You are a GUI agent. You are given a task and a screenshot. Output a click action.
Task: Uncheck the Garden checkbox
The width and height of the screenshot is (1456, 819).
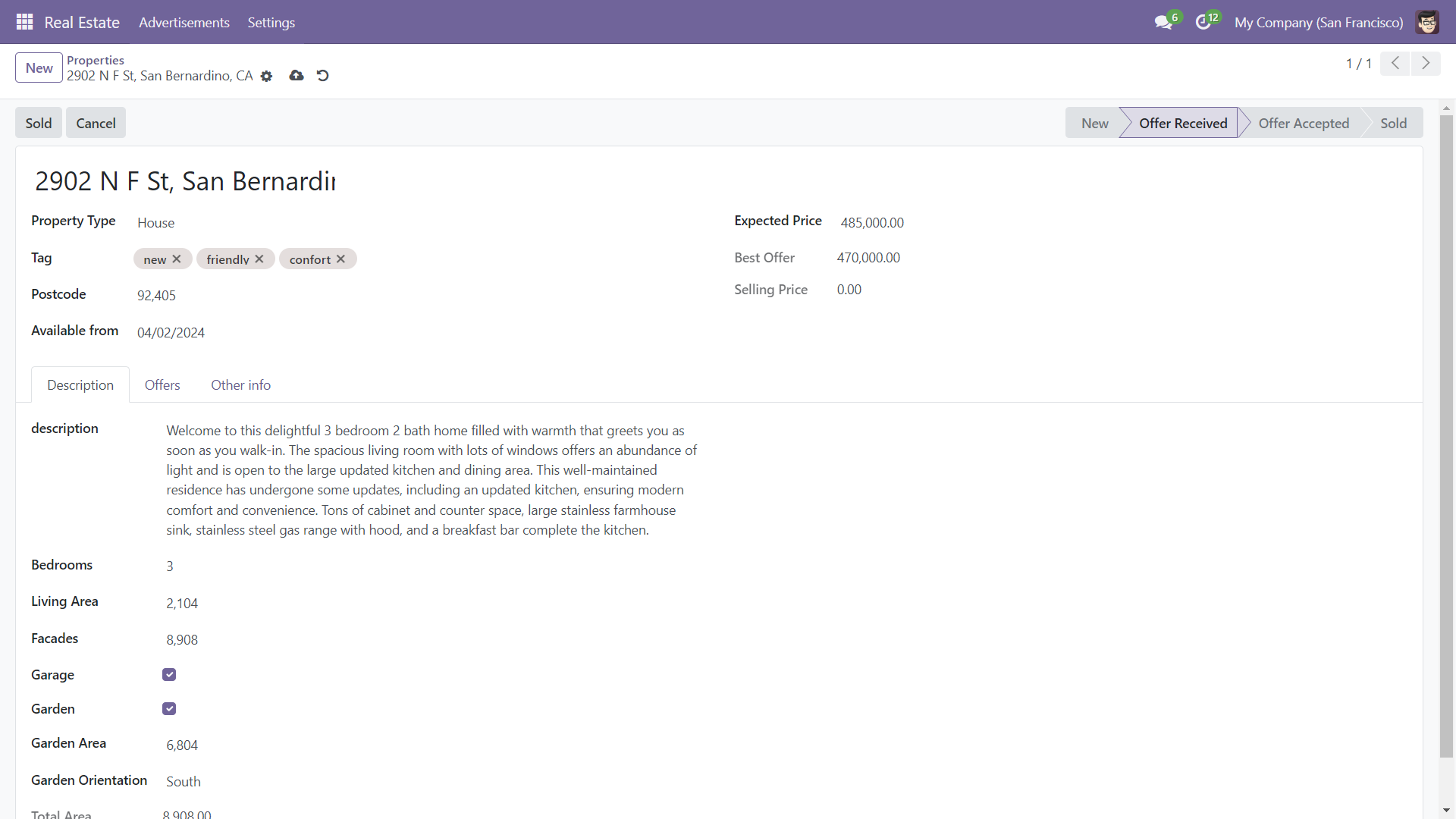click(x=169, y=709)
